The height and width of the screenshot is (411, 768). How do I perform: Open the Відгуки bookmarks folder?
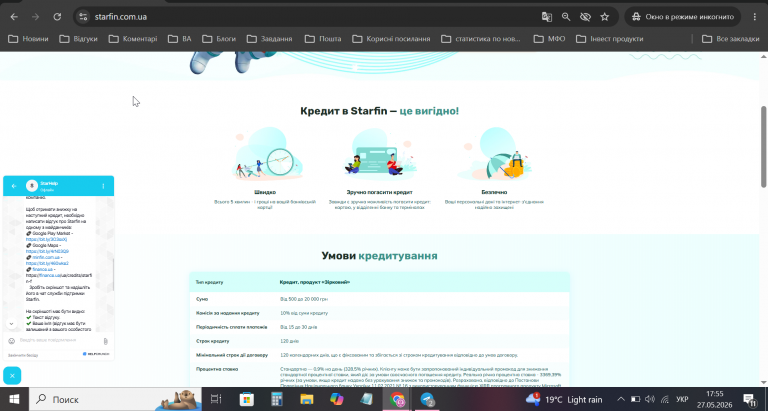click(78, 39)
